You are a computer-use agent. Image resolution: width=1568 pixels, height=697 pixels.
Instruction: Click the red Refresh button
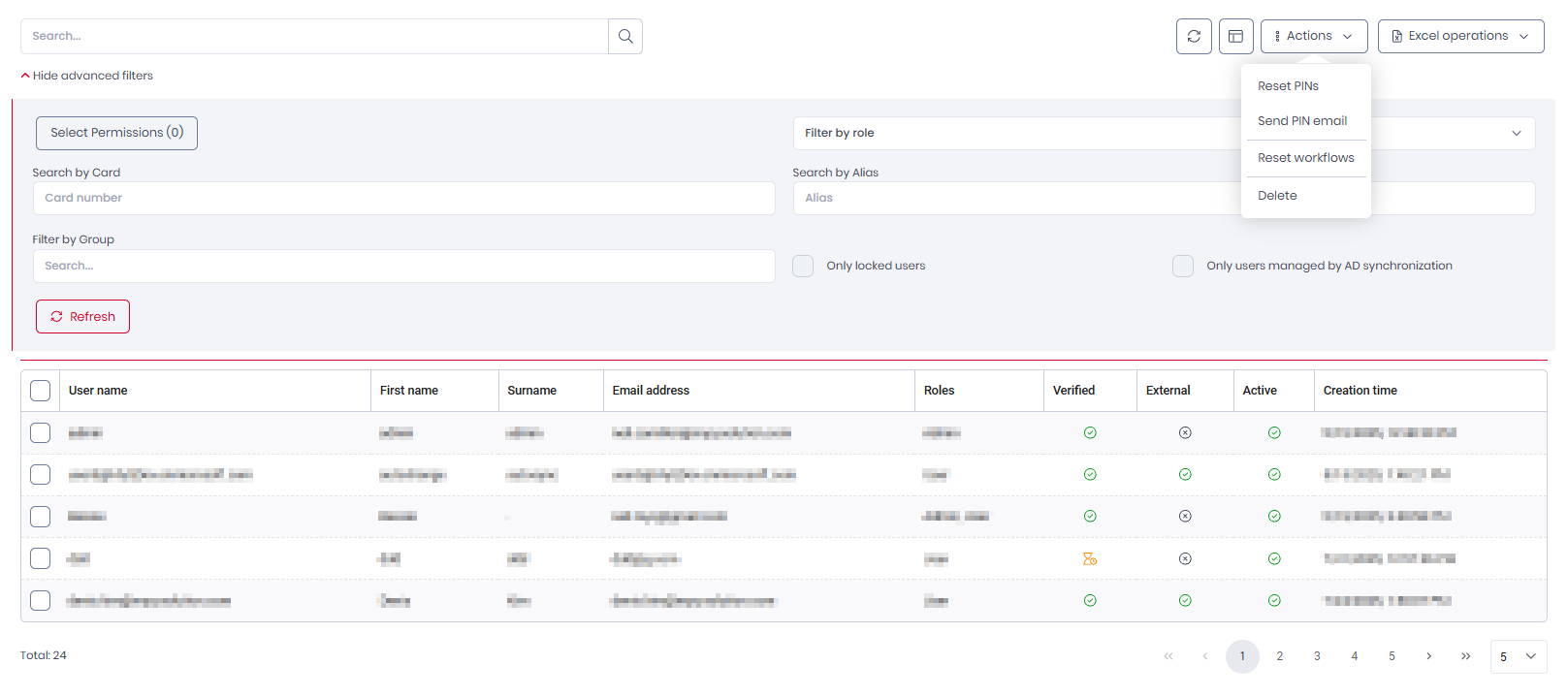click(82, 316)
